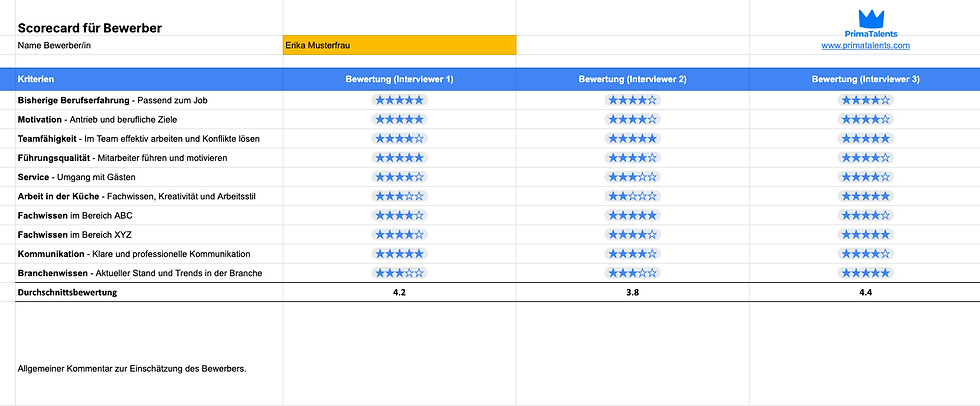Screen dimensions: 980x406
Task: Select the Teamfähigkeit criterion cell
Action: 149,139
